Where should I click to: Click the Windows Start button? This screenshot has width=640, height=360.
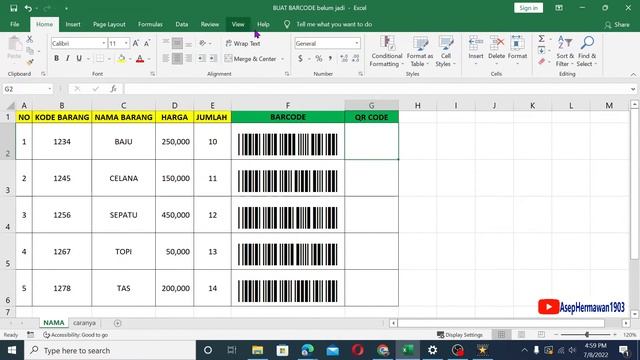[x=12, y=350]
